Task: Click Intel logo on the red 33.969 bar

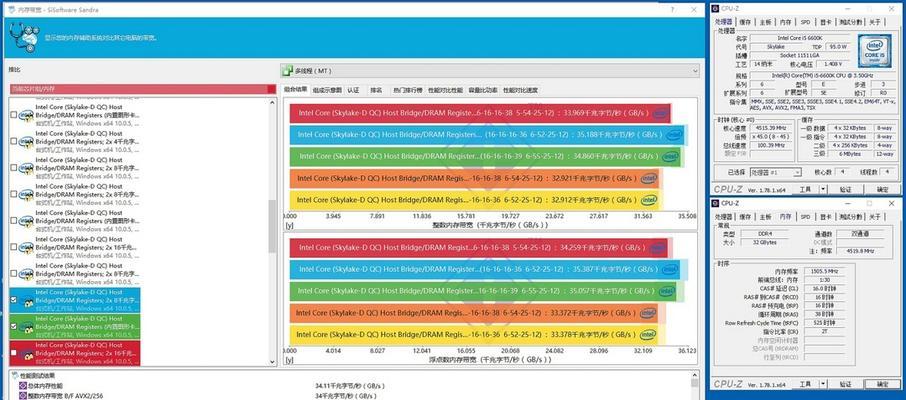Action: coord(660,114)
